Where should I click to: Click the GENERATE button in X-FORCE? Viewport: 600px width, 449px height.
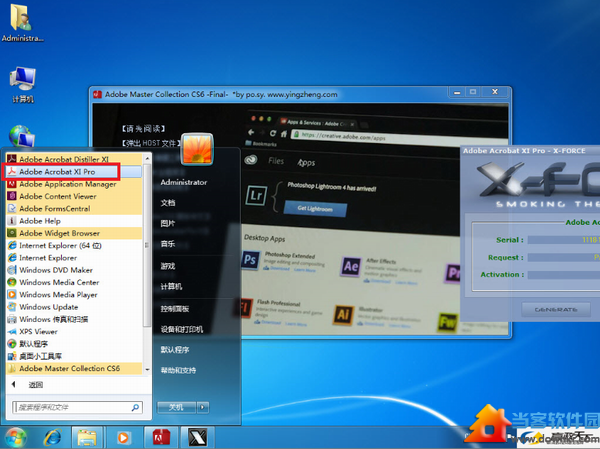pyautogui.click(x=556, y=309)
